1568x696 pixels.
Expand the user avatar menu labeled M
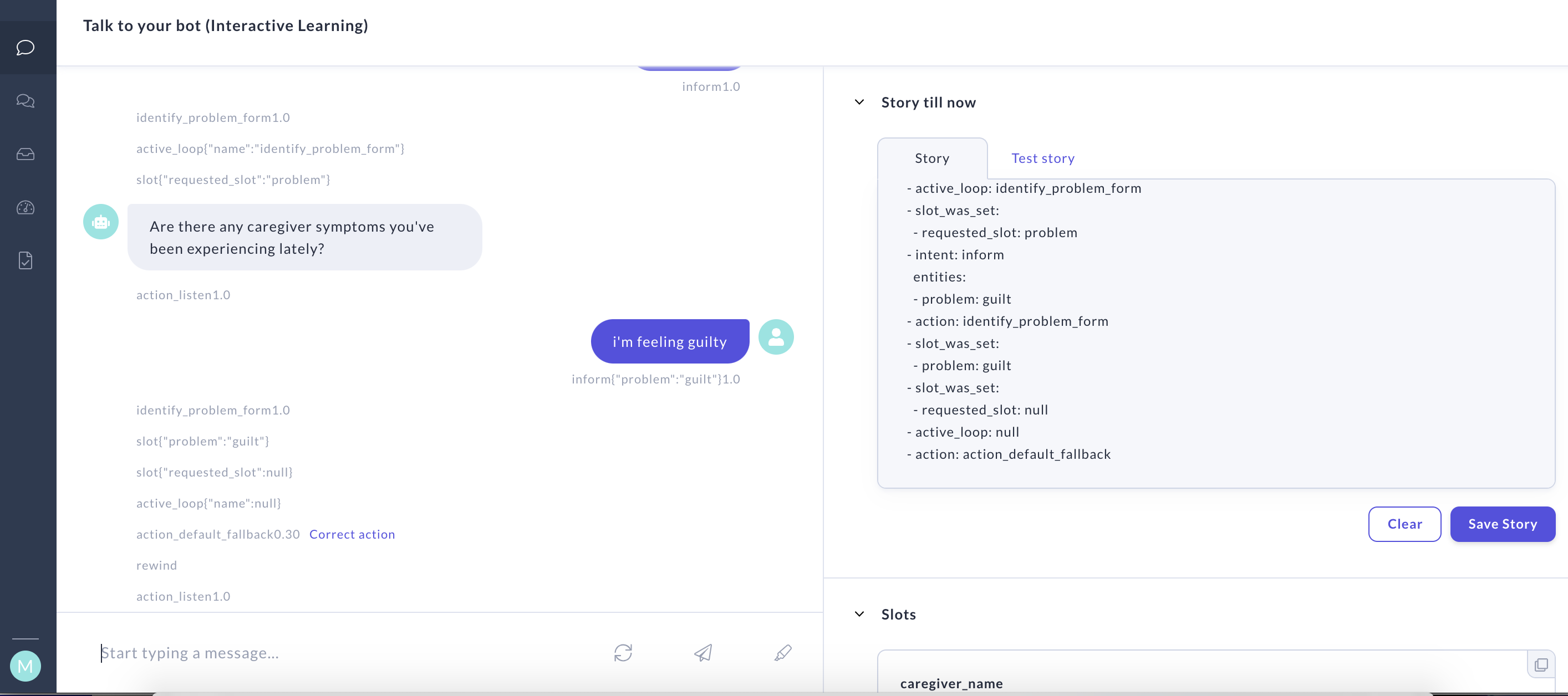25,666
